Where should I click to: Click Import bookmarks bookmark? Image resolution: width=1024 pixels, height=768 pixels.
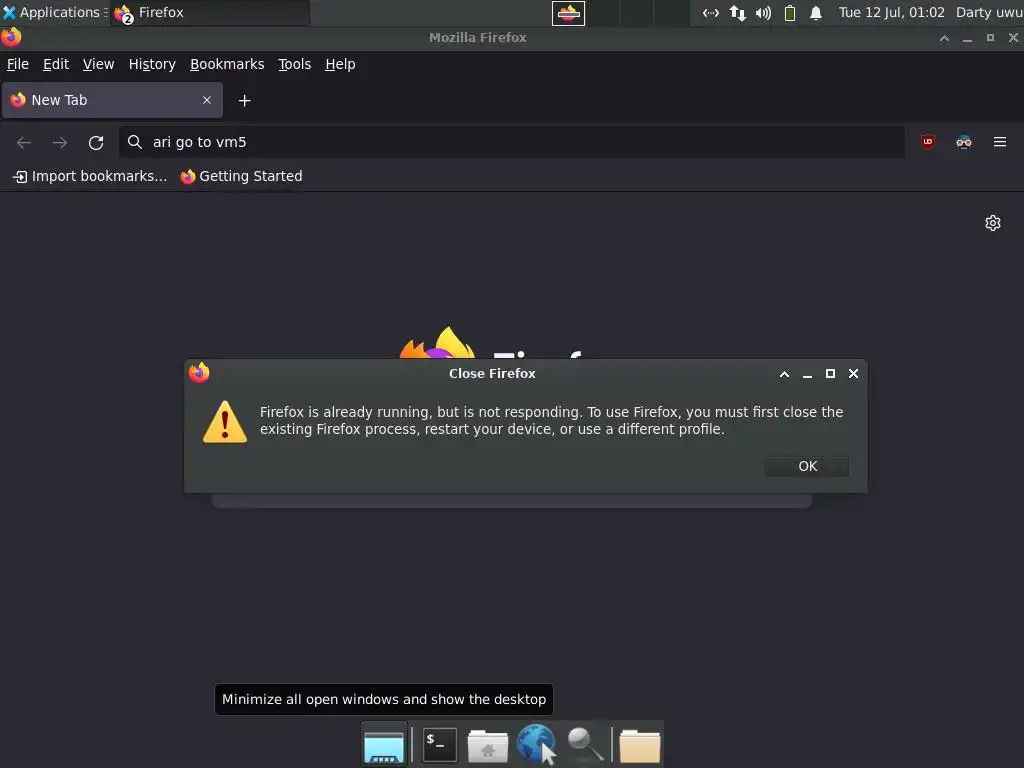point(90,176)
